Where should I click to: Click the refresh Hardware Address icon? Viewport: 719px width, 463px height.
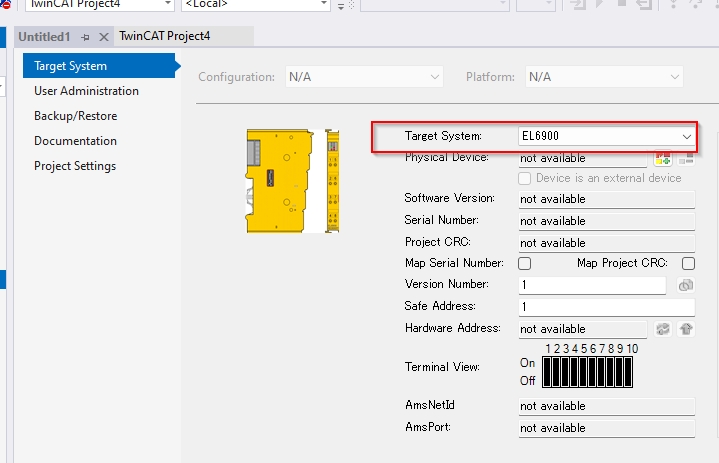point(663,329)
